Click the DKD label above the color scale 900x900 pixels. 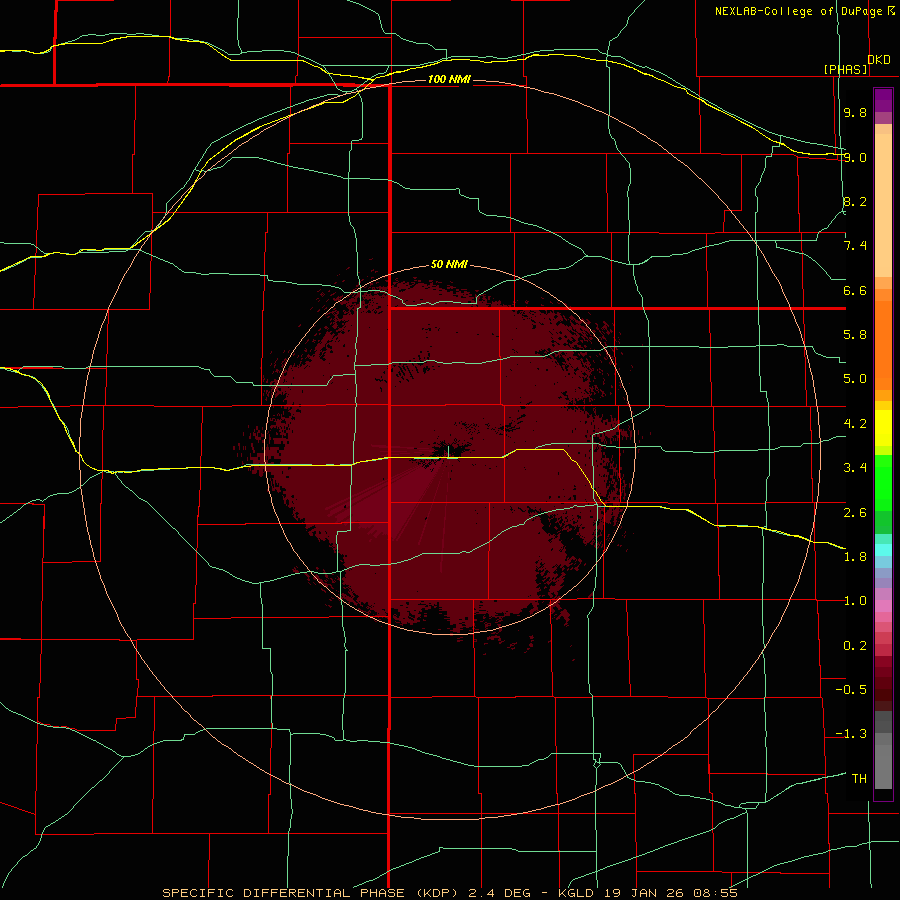[x=879, y=60]
